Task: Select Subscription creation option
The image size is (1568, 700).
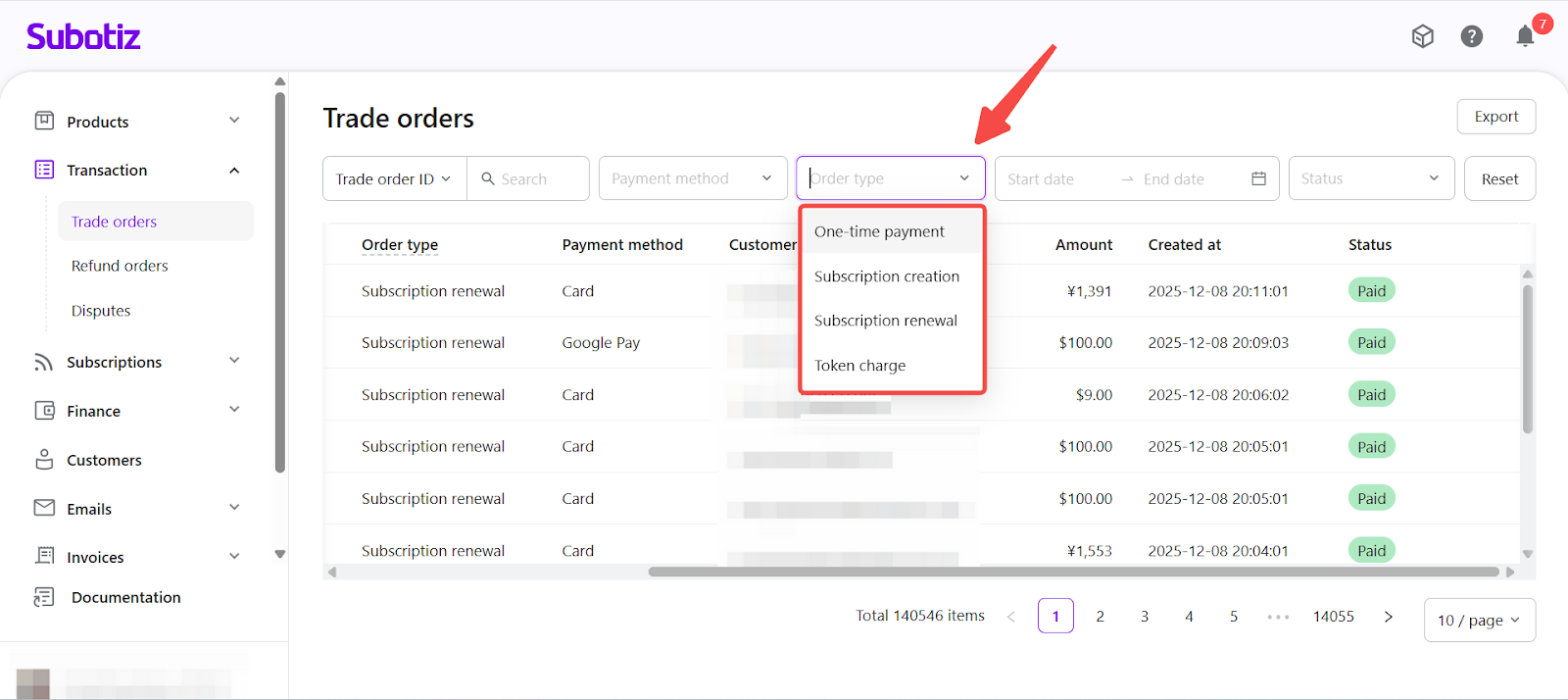Action: [886, 276]
